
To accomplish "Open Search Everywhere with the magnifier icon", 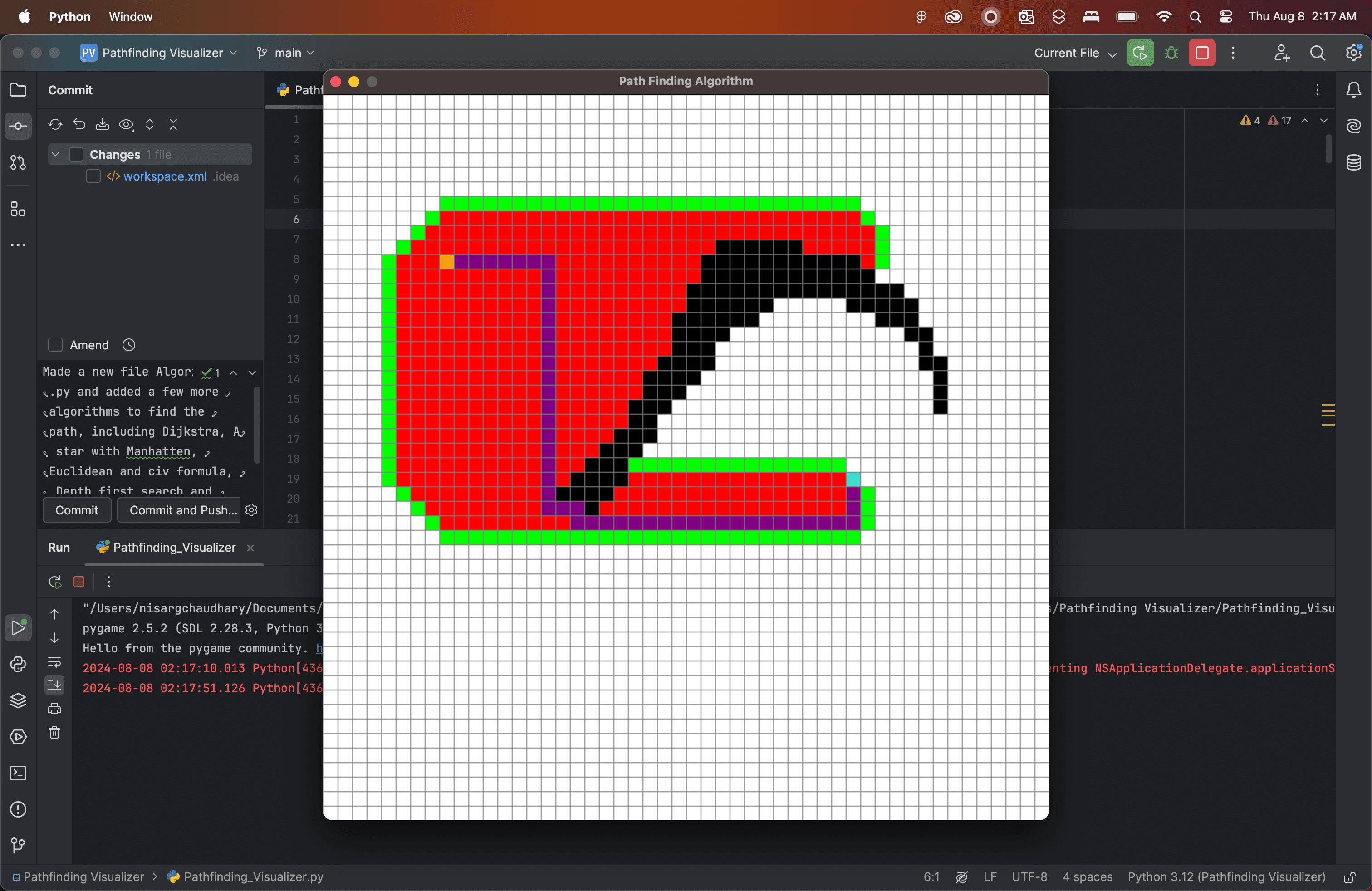I will click(x=1318, y=53).
